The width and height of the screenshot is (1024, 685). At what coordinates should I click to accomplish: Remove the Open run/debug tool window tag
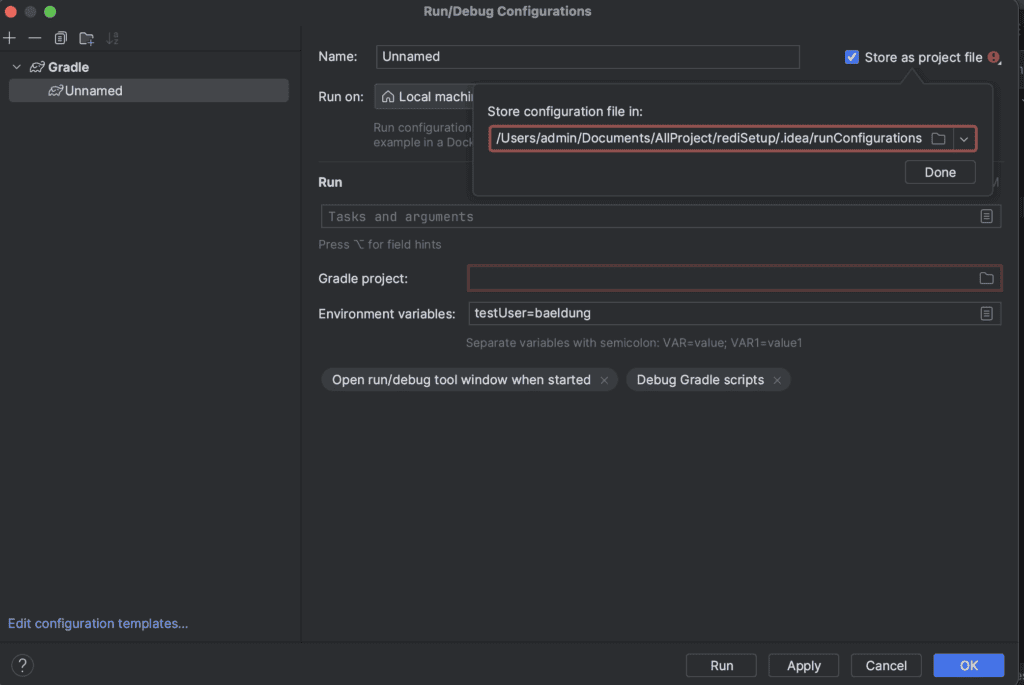coord(604,380)
